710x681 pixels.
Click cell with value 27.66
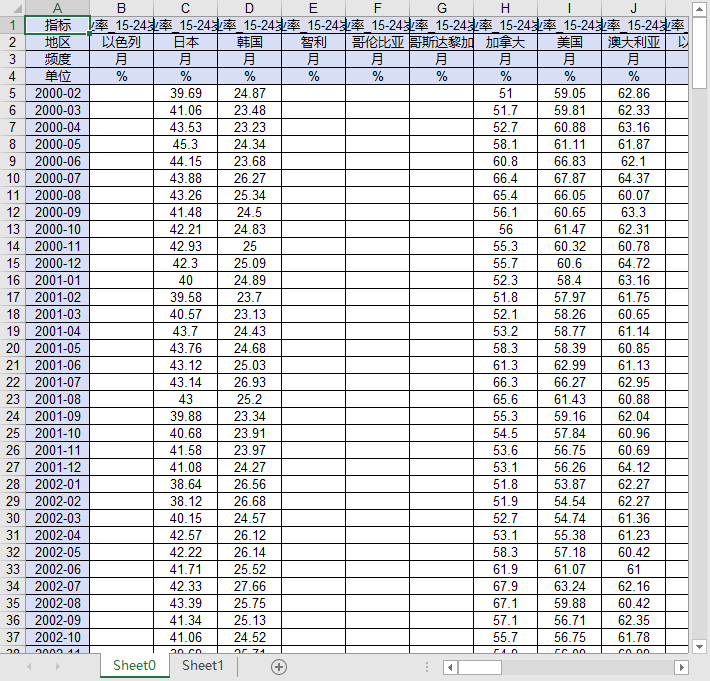coord(249,586)
